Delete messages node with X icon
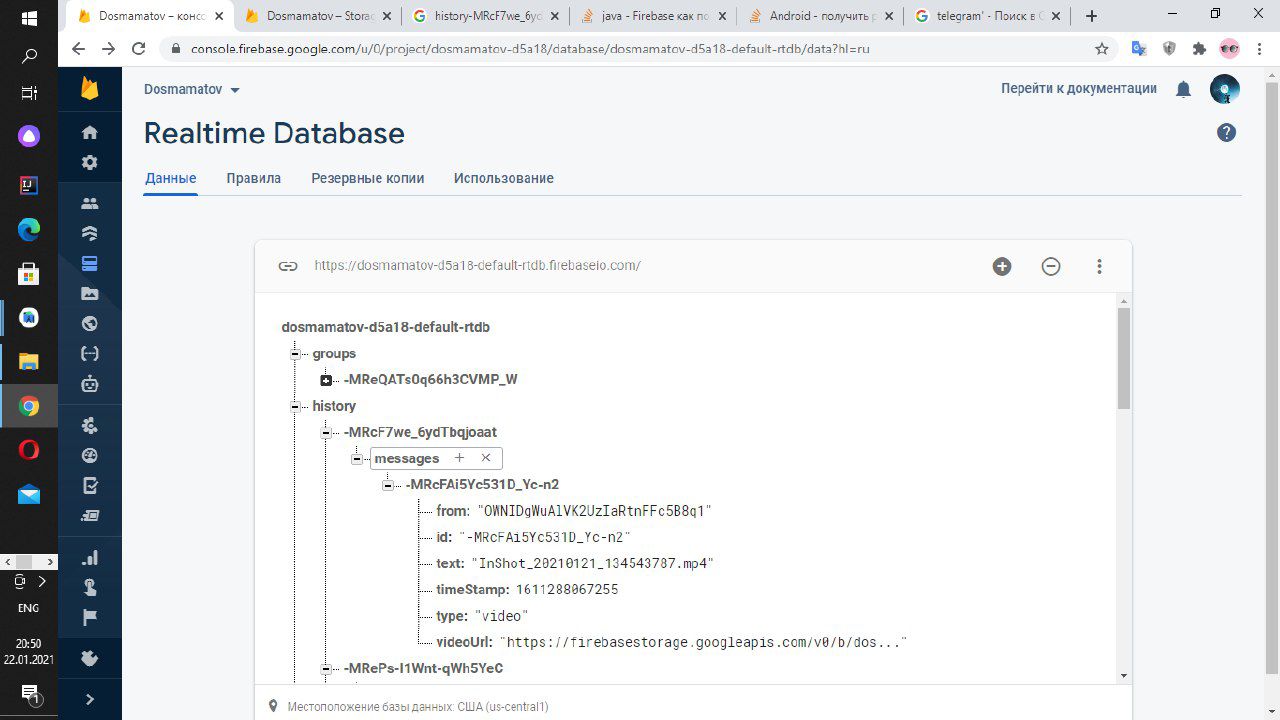 (486, 458)
